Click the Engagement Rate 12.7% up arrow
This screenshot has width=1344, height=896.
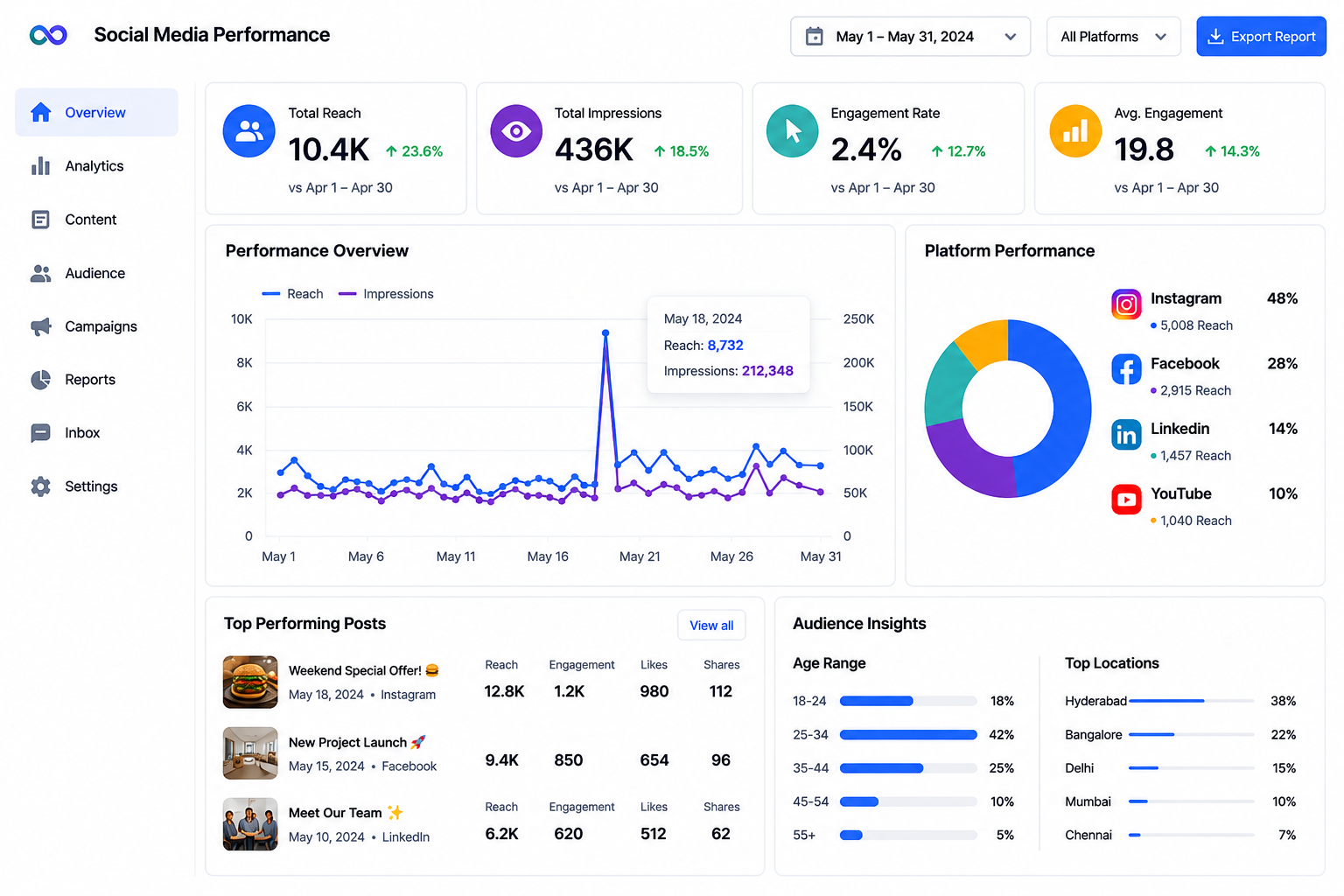click(937, 151)
